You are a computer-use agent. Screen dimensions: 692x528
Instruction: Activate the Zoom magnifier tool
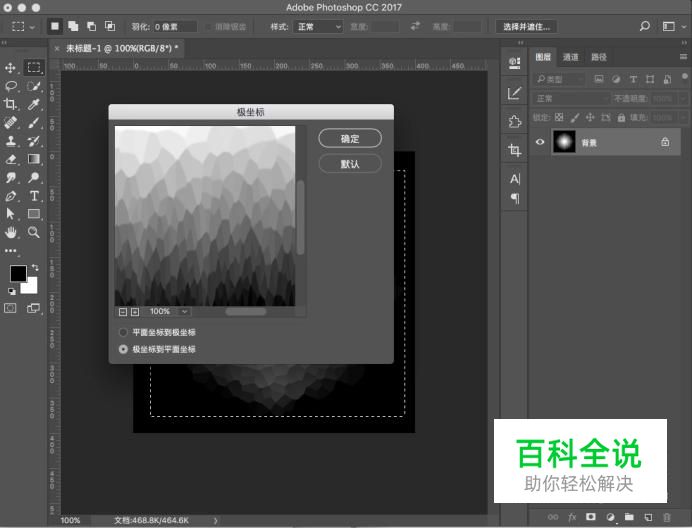[x=34, y=231]
